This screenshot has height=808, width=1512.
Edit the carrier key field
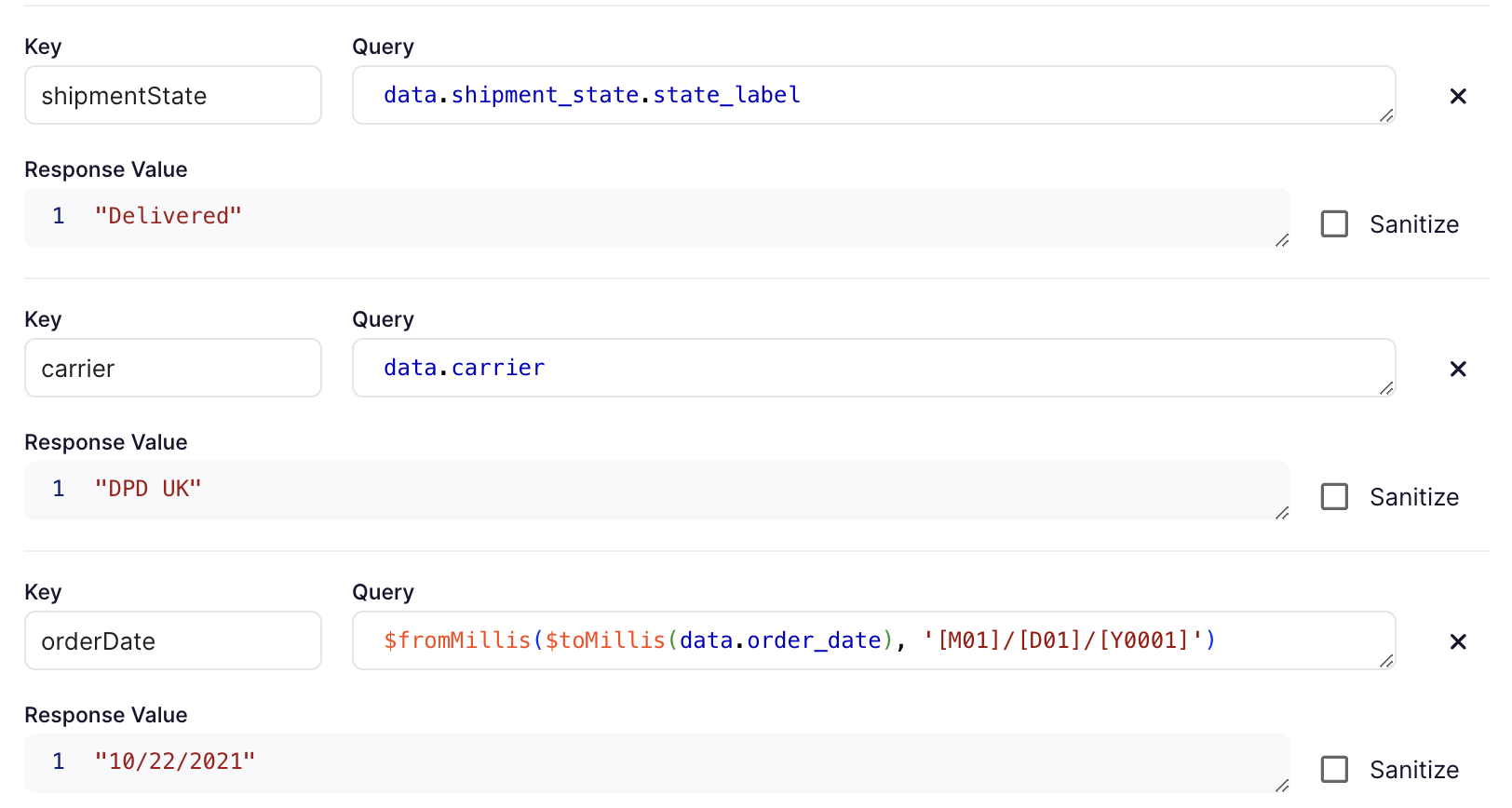173,368
